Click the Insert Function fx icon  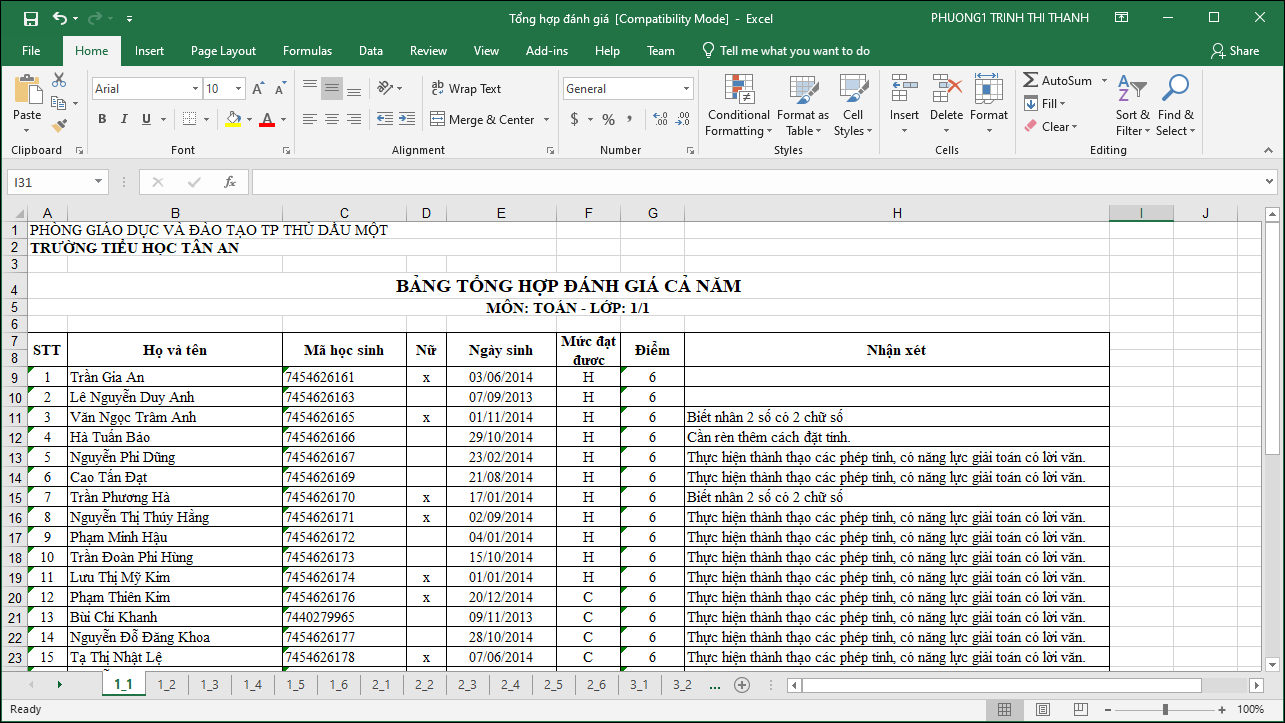click(230, 182)
